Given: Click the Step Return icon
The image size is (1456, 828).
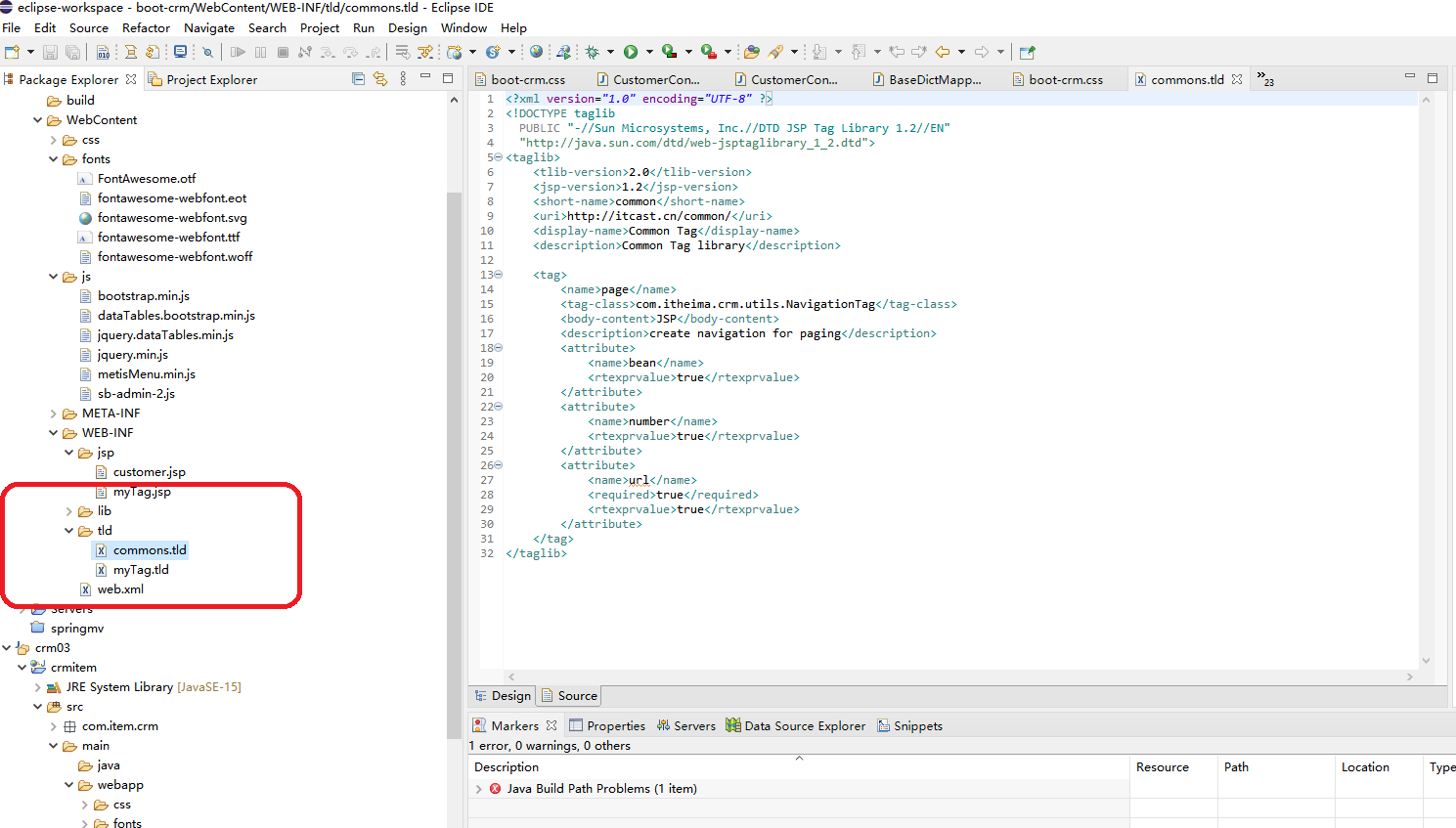Looking at the screenshot, I should pyautogui.click(x=373, y=52).
